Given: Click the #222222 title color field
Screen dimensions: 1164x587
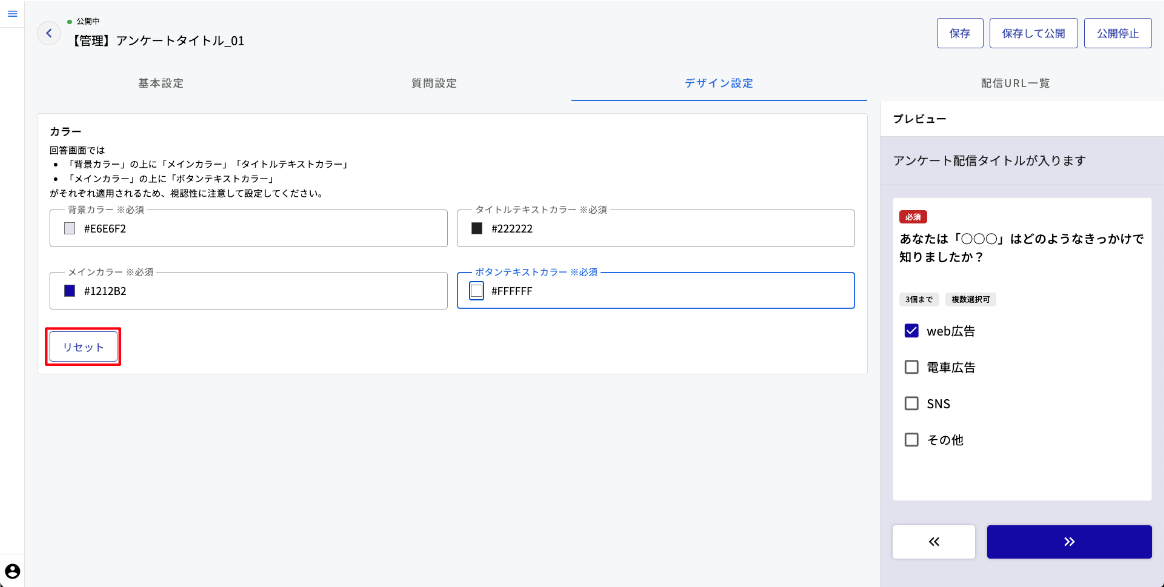Looking at the screenshot, I should click(655, 228).
